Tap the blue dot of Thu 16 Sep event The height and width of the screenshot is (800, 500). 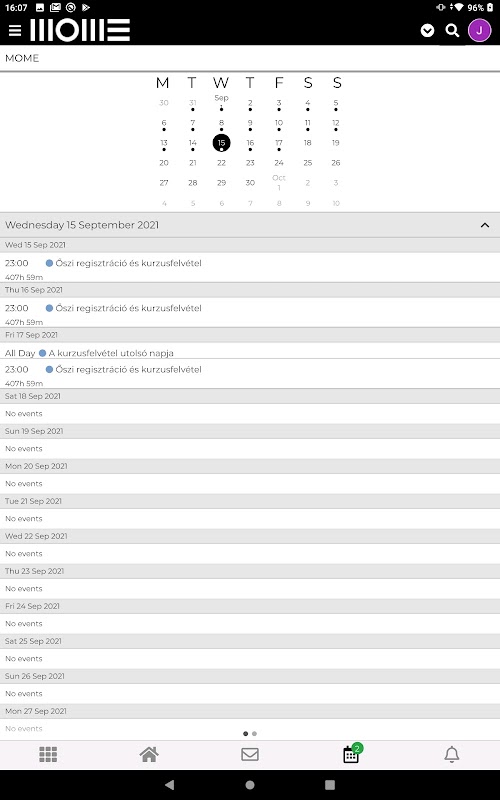click(x=49, y=308)
